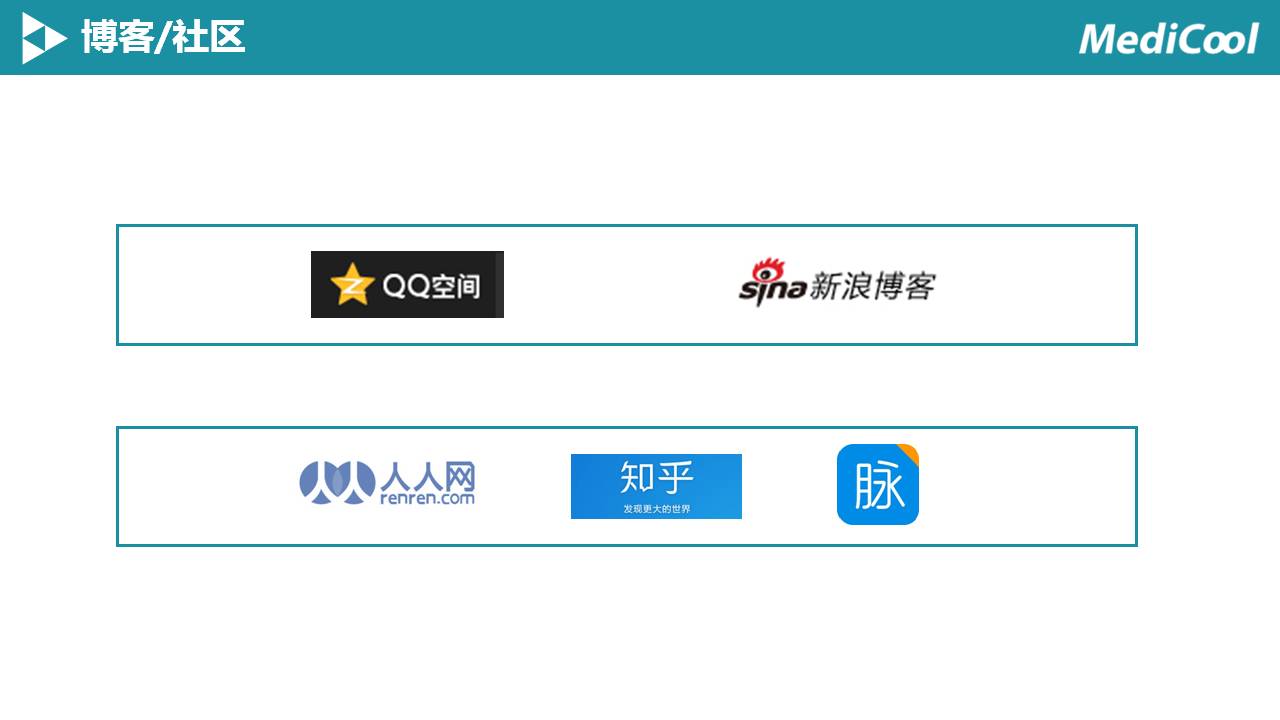Click the MediCool logo in header
Screen dimensions: 1280x720
[1168, 38]
